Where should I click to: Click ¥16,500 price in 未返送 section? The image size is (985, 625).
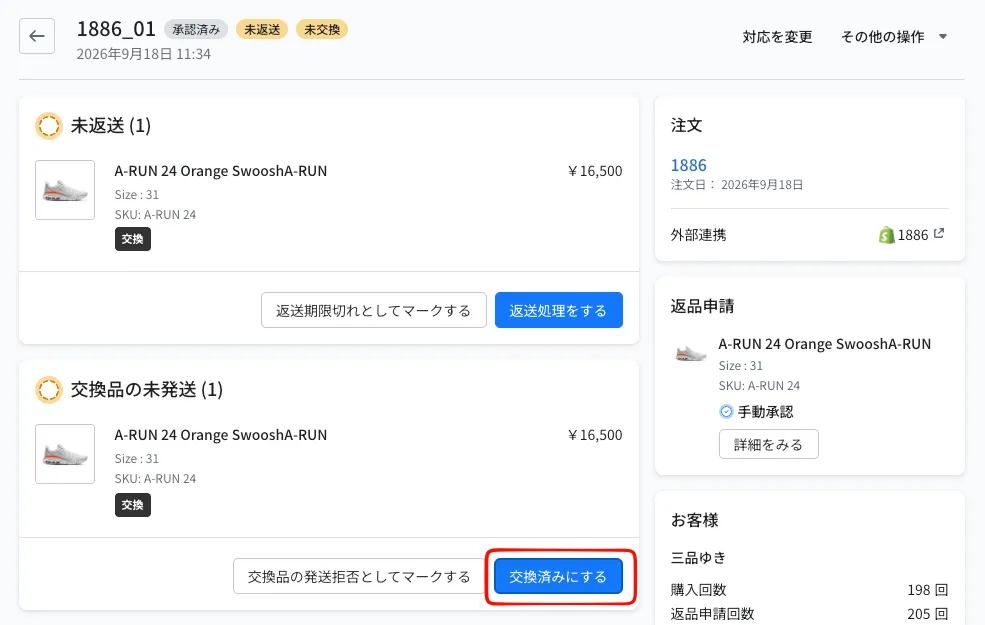click(594, 171)
